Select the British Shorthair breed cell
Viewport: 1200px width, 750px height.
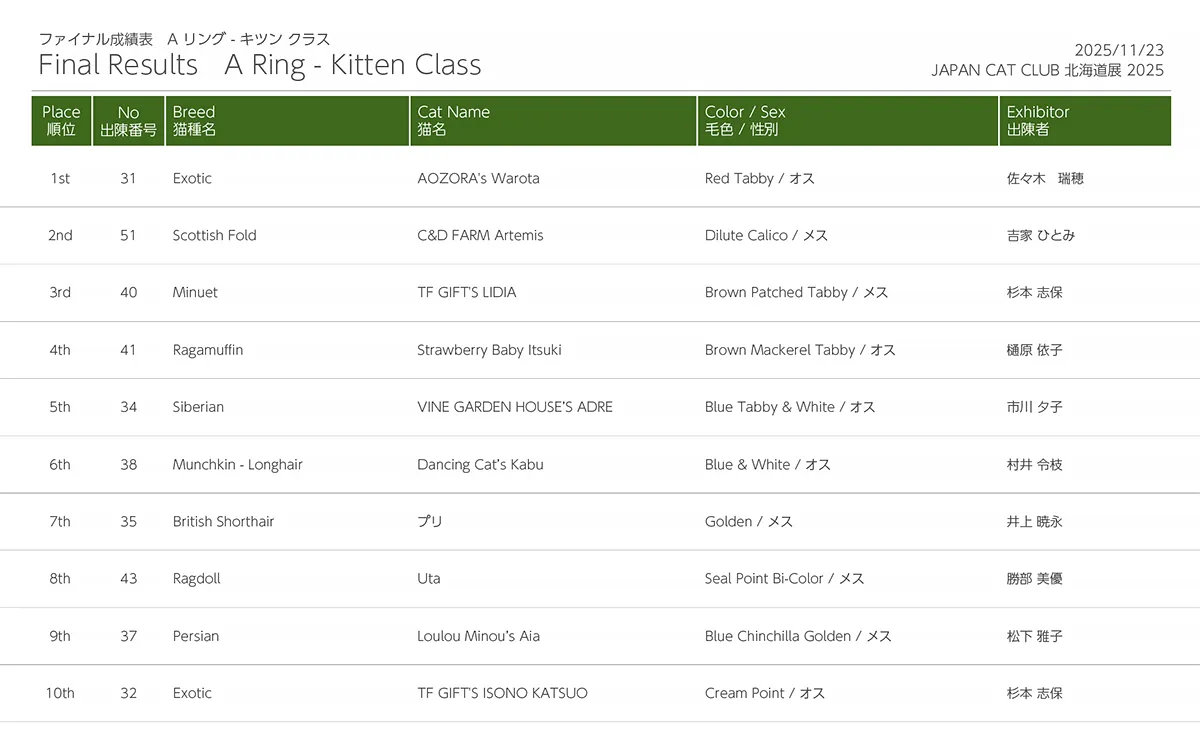[x=223, y=522]
